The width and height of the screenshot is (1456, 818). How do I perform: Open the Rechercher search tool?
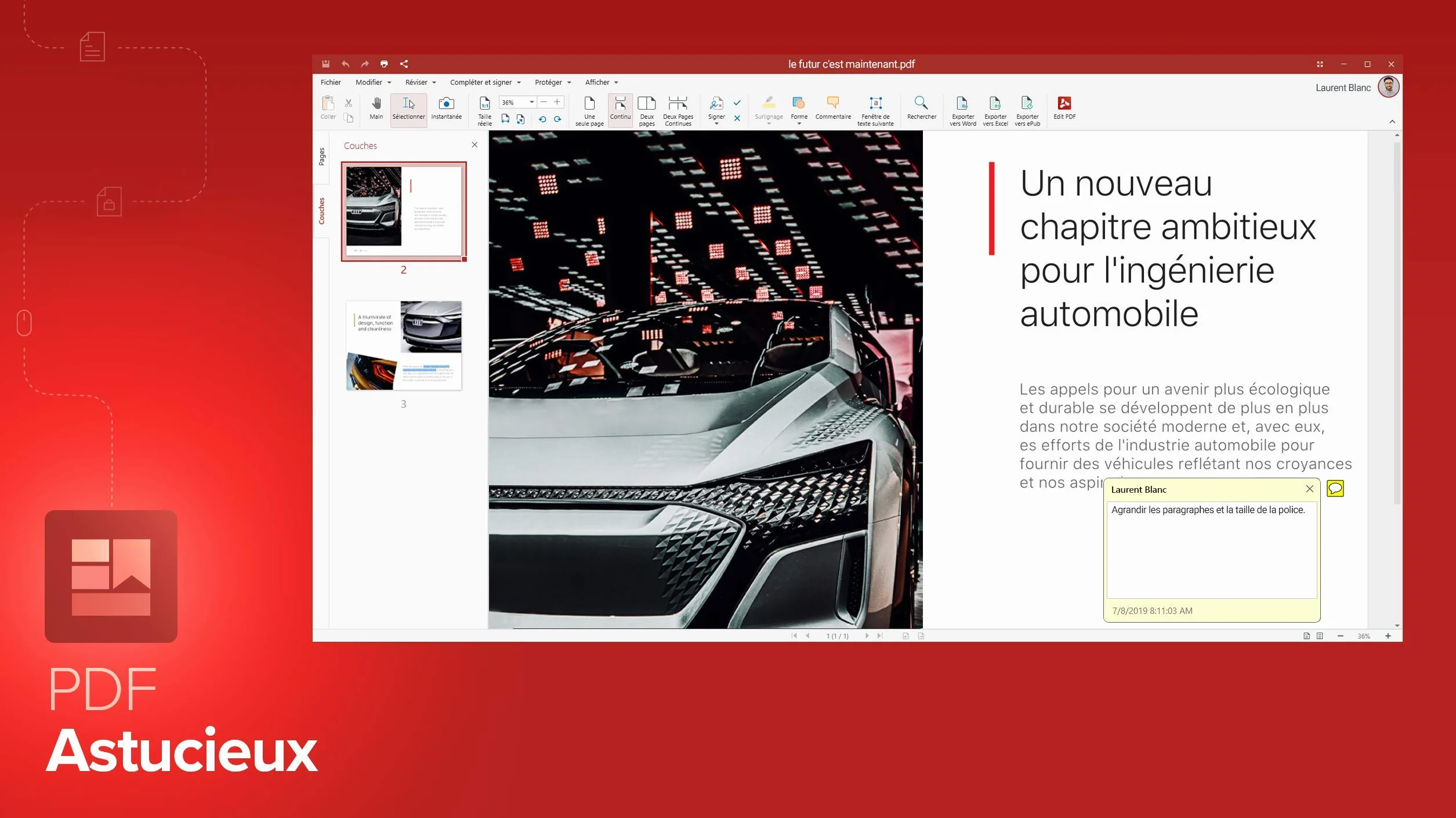(921, 108)
